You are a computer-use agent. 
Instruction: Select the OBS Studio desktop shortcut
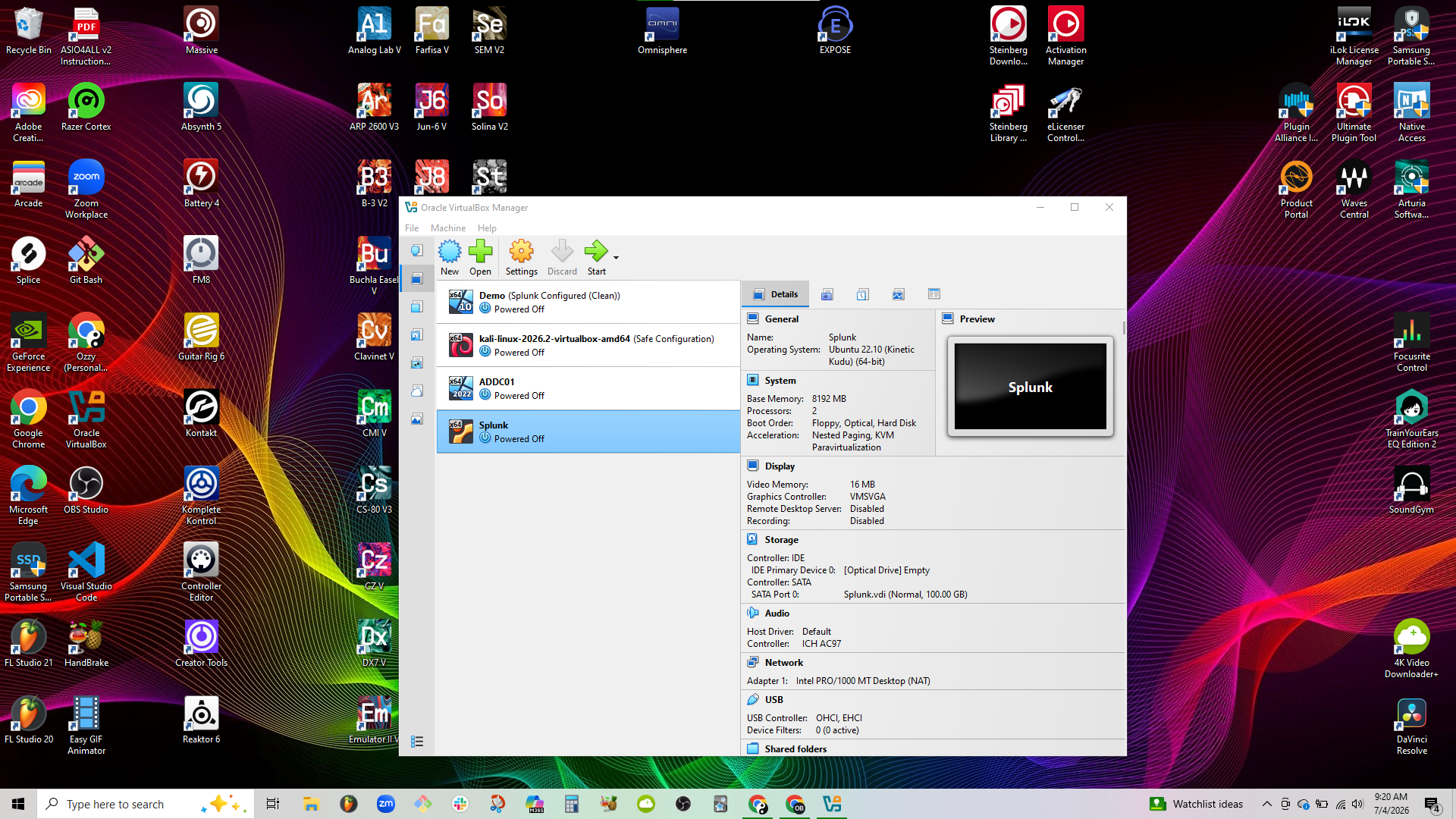[x=86, y=490]
